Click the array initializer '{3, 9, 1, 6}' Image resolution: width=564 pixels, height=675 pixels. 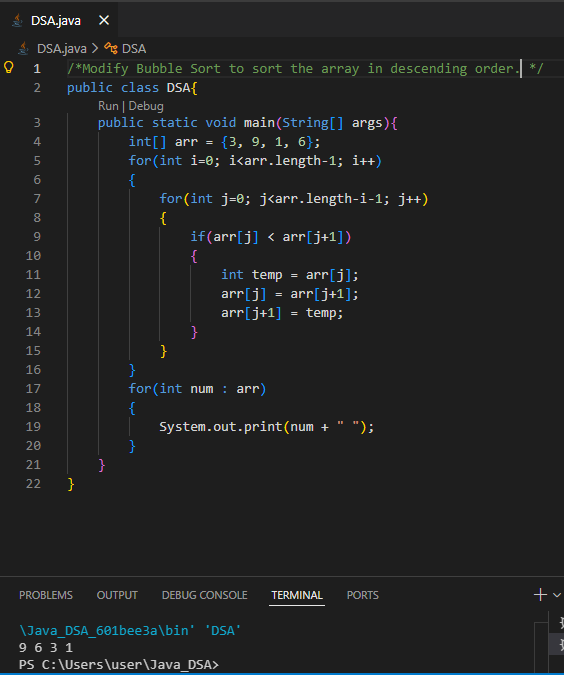click(267, 142)
